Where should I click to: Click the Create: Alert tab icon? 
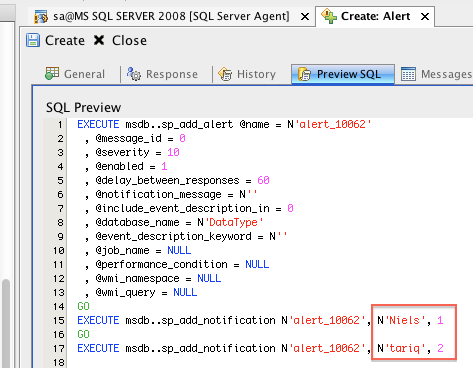329,16
